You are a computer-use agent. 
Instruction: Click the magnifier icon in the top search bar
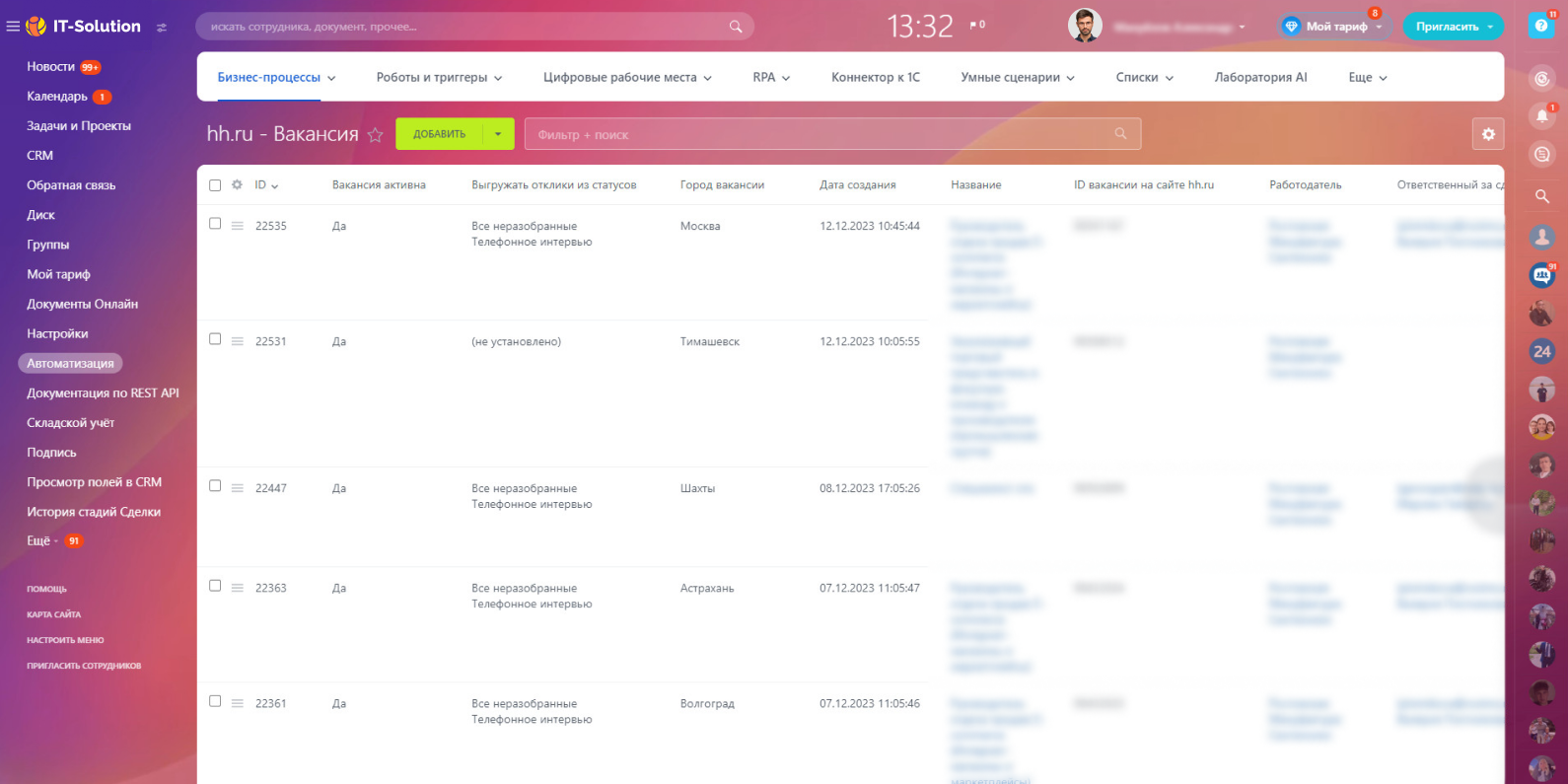tap(736, 27)
